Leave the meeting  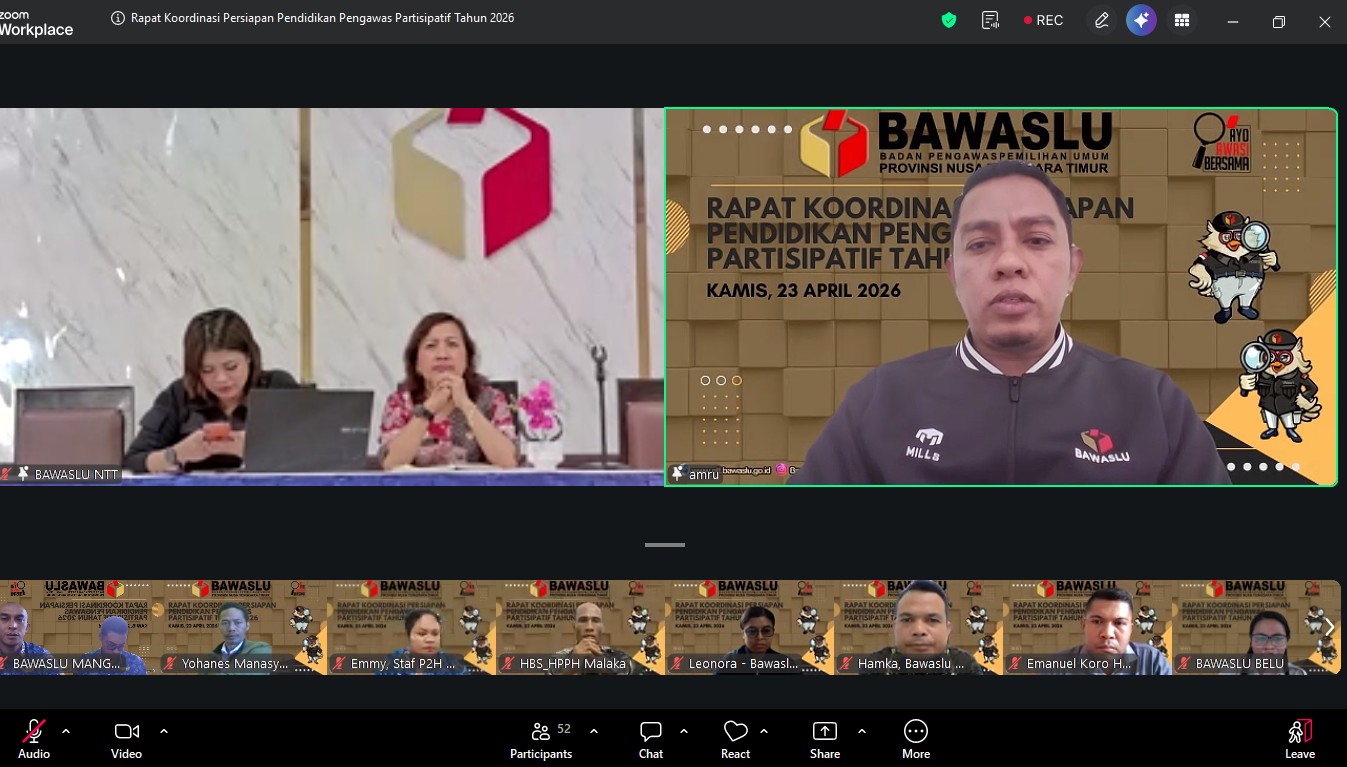point(1300,739)
